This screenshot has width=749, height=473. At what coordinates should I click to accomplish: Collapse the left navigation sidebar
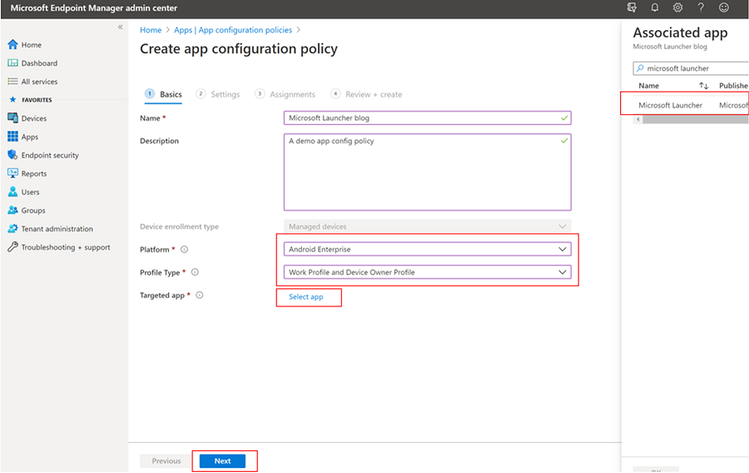click(x=120, y=27)
